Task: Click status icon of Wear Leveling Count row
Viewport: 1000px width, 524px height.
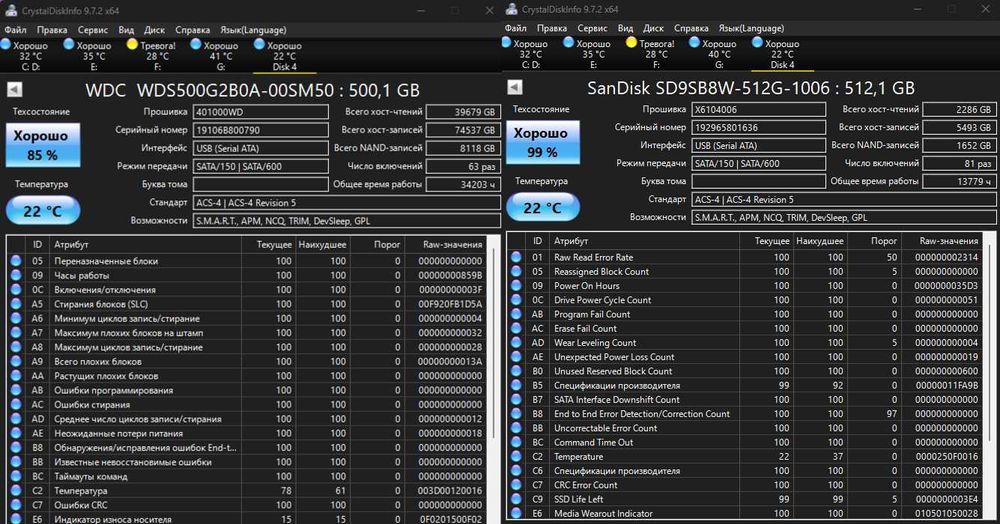Action: coord(516,342)
